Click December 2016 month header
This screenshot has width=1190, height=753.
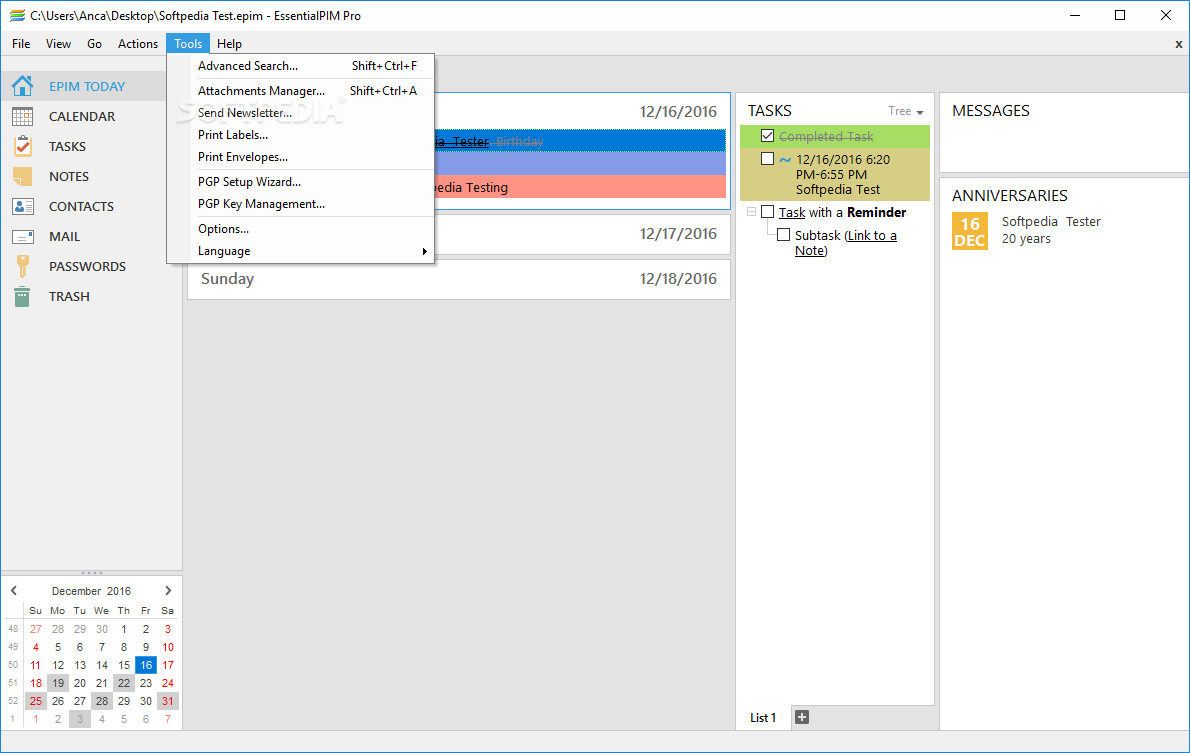coord(91,591)
